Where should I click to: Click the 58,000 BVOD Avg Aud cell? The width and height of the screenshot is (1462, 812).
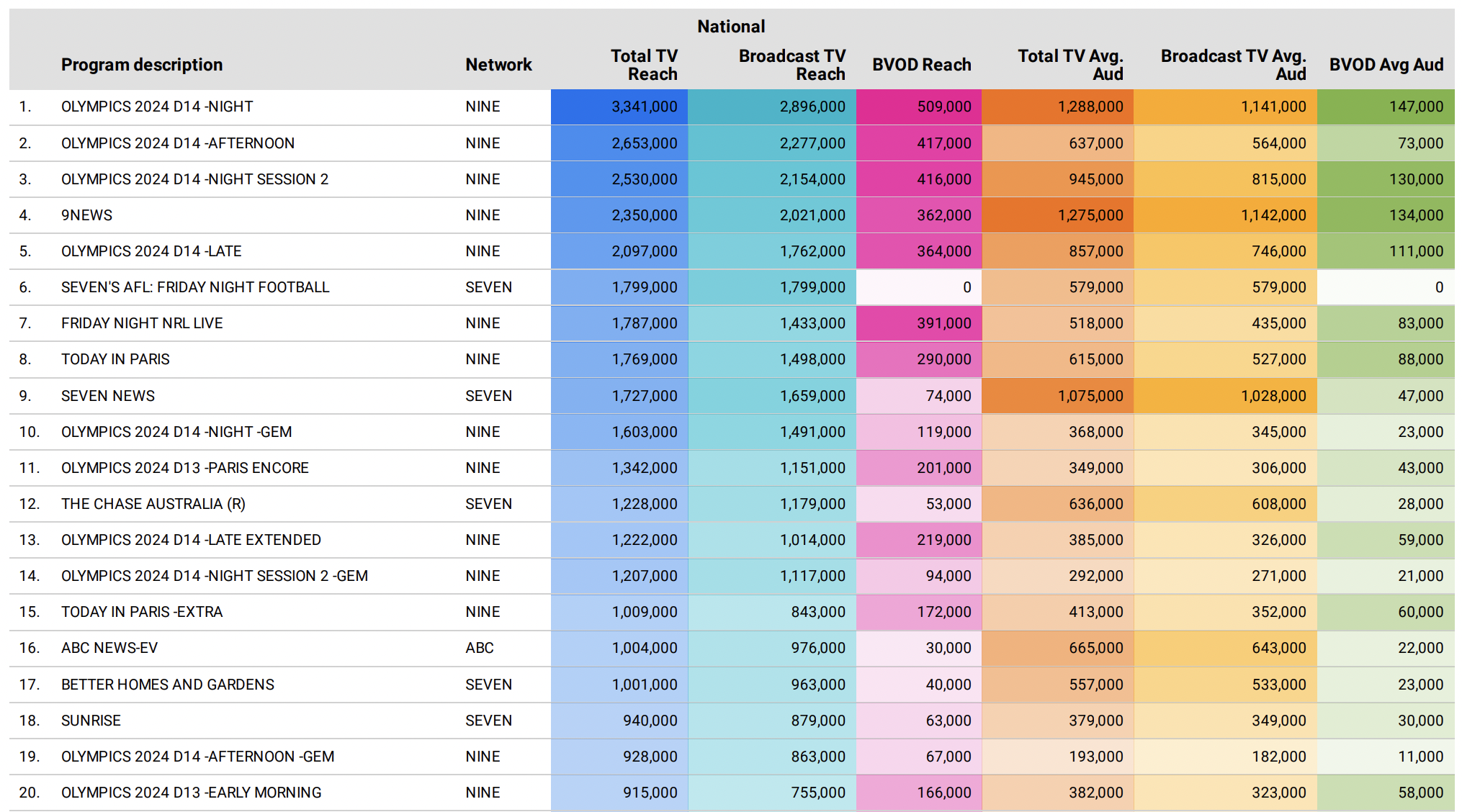[1386, 793]
